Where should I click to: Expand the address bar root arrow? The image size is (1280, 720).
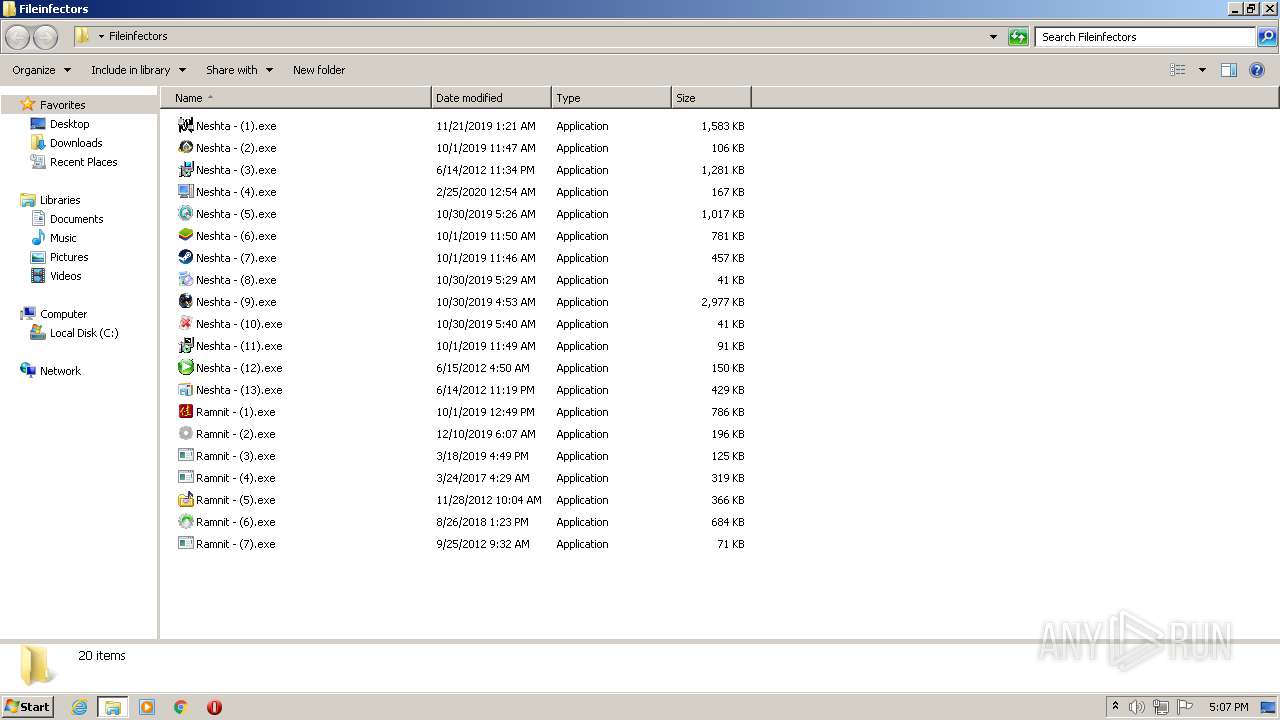[x=101, y=37]
